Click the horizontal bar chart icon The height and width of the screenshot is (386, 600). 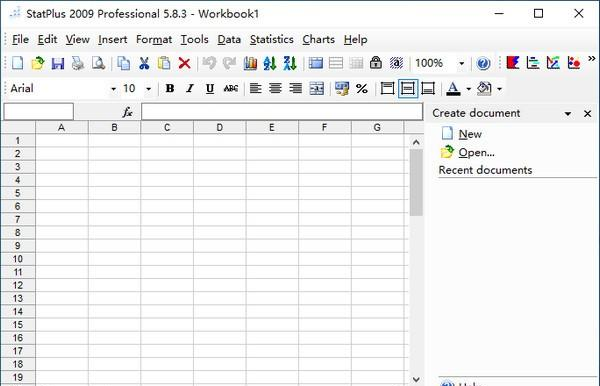point(533,63)
